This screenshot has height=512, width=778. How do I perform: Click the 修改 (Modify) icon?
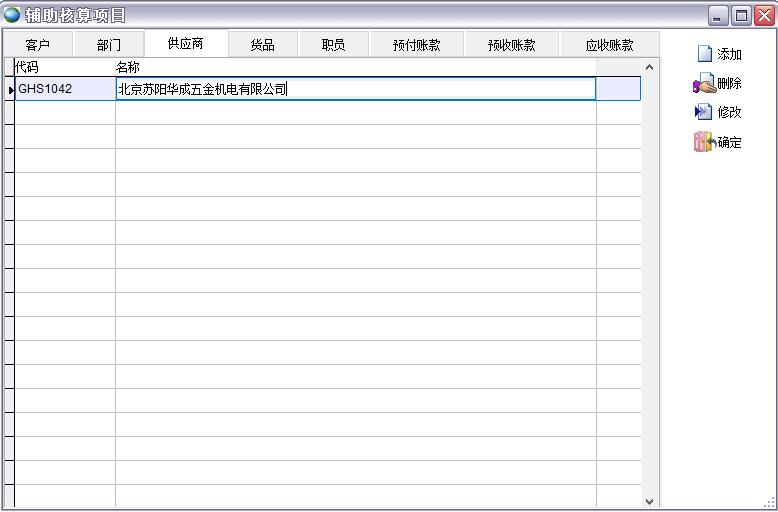[x=704, y=112]
